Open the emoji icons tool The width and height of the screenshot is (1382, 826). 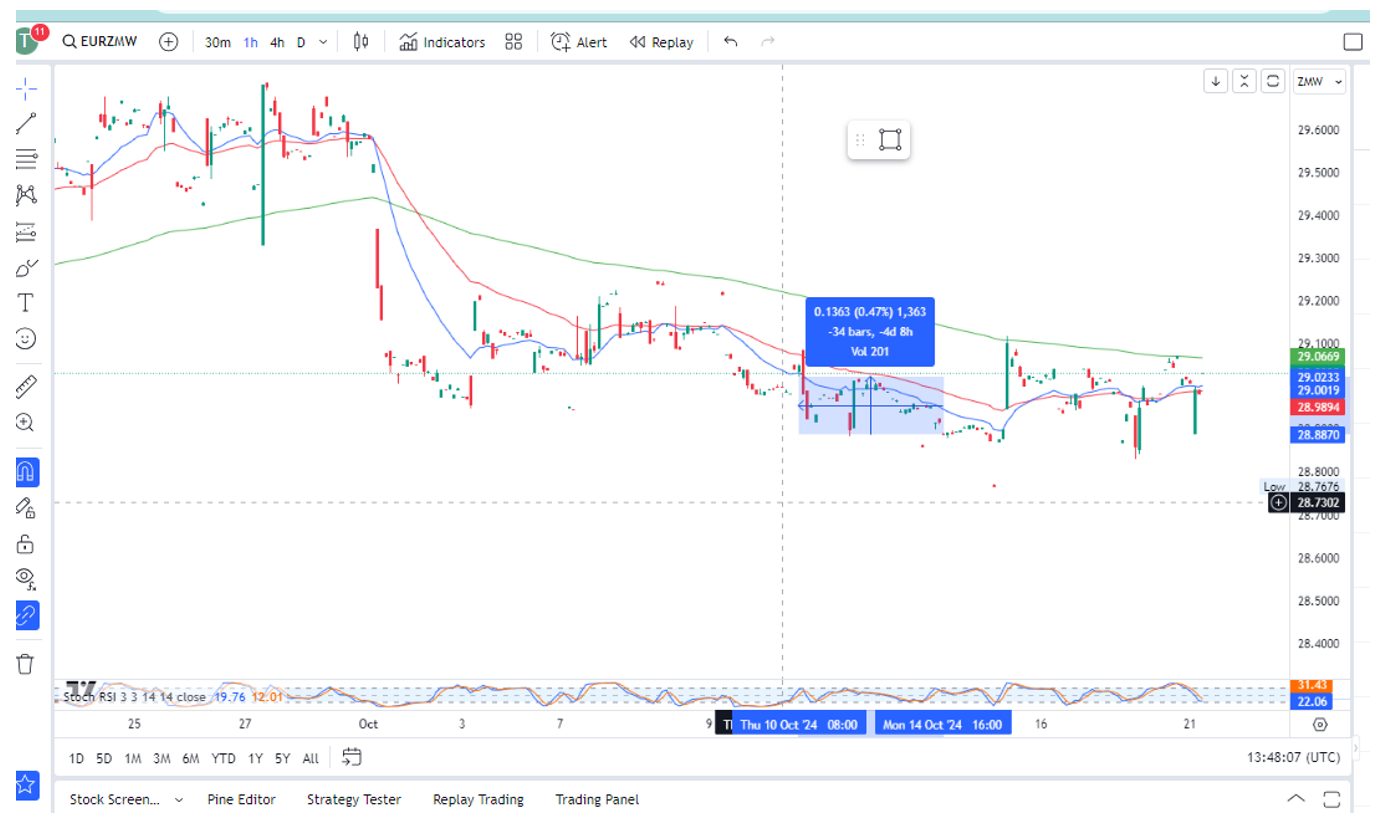[26, 338]
